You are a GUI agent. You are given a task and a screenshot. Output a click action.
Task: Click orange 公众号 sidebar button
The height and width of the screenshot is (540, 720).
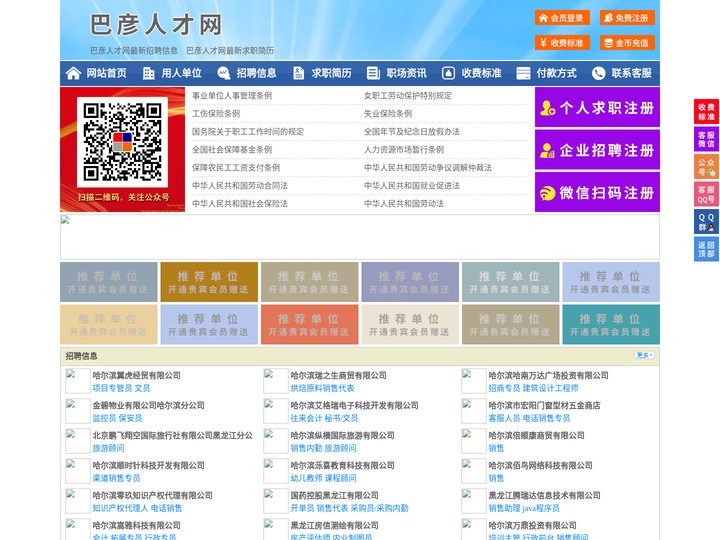pyautogui.click(x=706, y=167)
